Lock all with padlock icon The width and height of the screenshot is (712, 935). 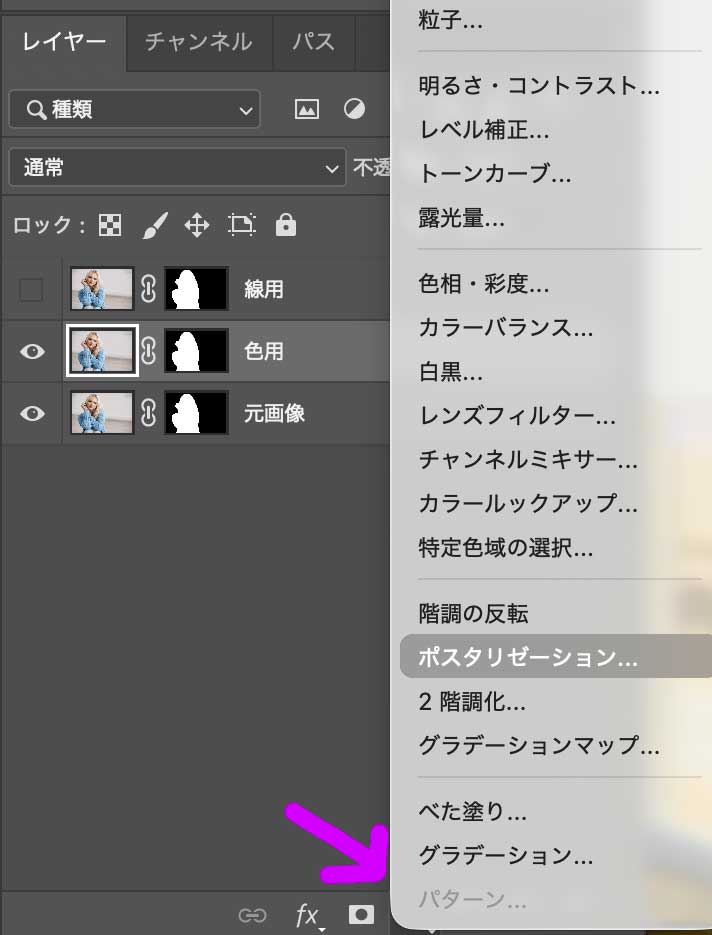click(286, 225)
